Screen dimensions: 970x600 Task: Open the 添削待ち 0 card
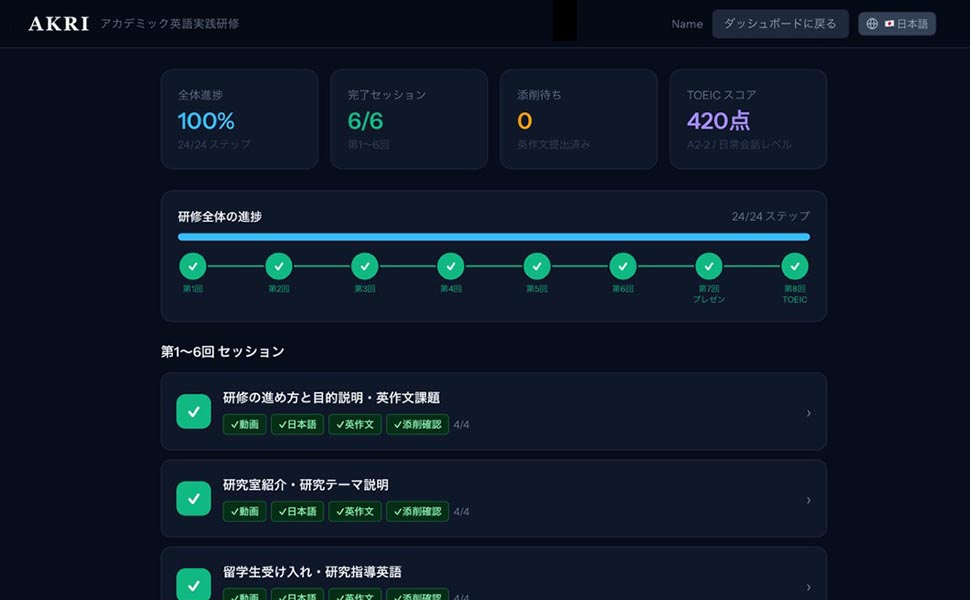click(578, 119)
